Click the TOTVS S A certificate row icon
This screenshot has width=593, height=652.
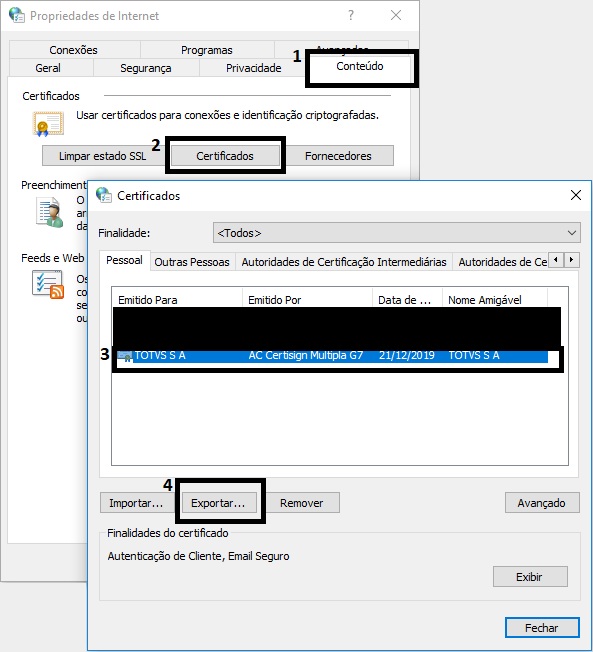(x=124, y=356)
